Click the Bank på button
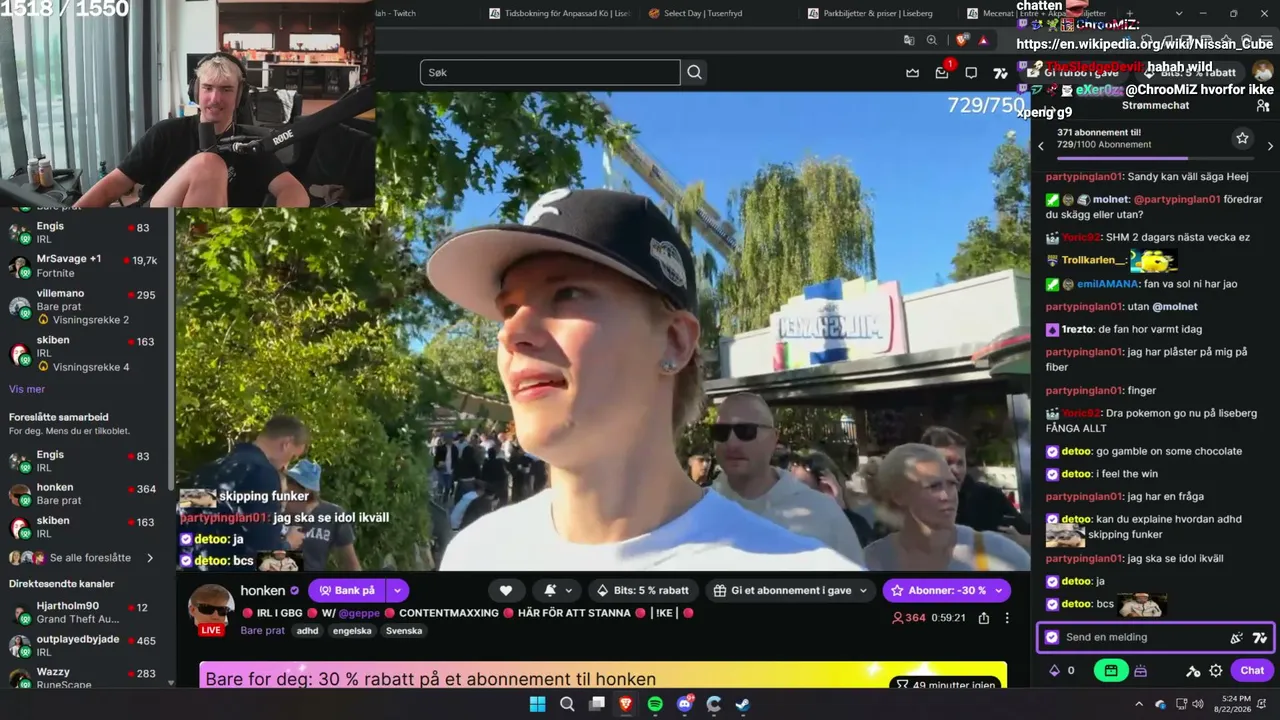 point(347,591)
